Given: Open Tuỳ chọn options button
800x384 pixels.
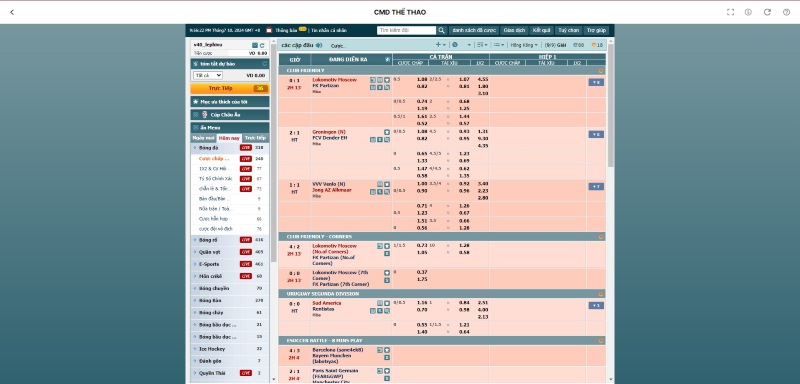Looking at the screenshot, I should tap(568, 31).
